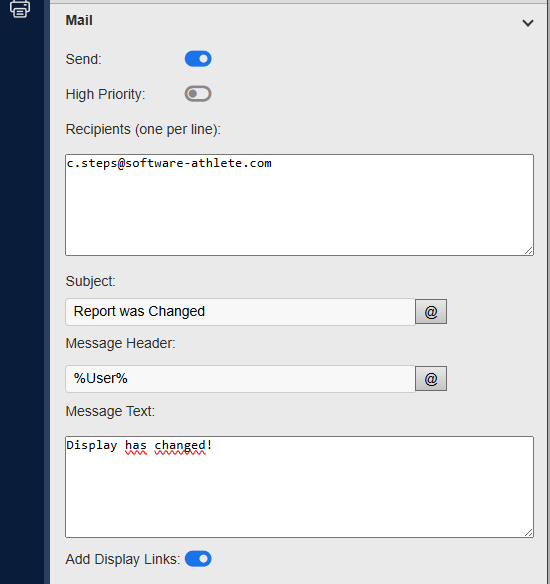Place the cursor in the Message Text box
The height and width of the screenshot is (584, 550).
[299, 487]
